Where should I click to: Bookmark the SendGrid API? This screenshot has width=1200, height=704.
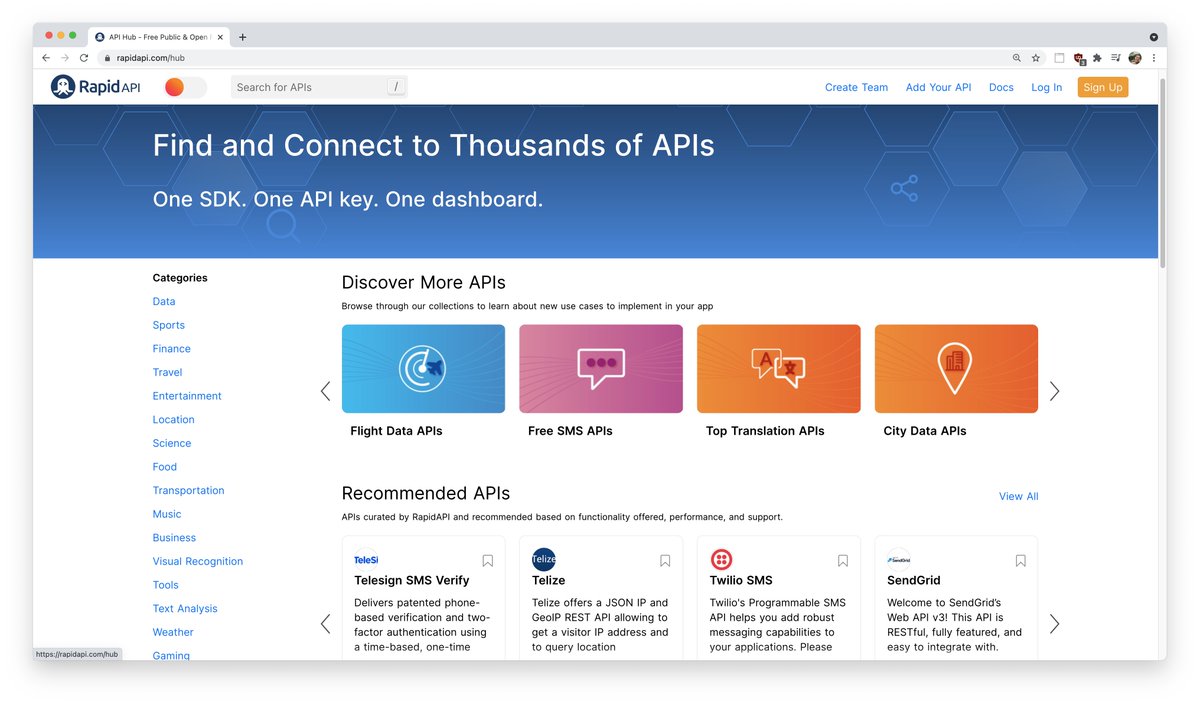click(1021, 561)
